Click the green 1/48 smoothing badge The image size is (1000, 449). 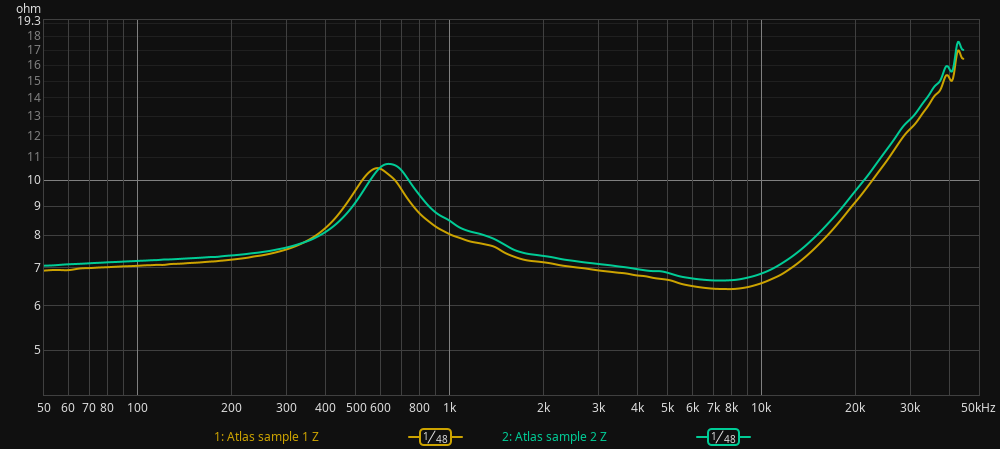[722, 437]
